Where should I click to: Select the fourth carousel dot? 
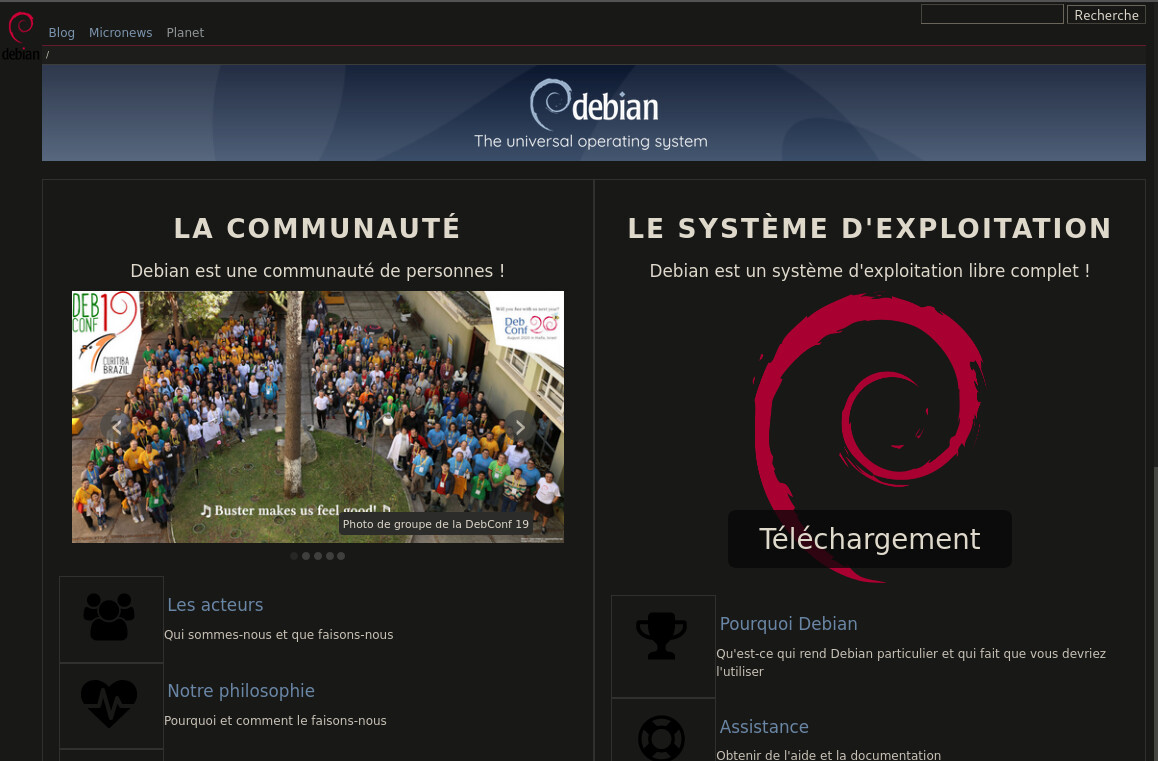pos(329,556)
